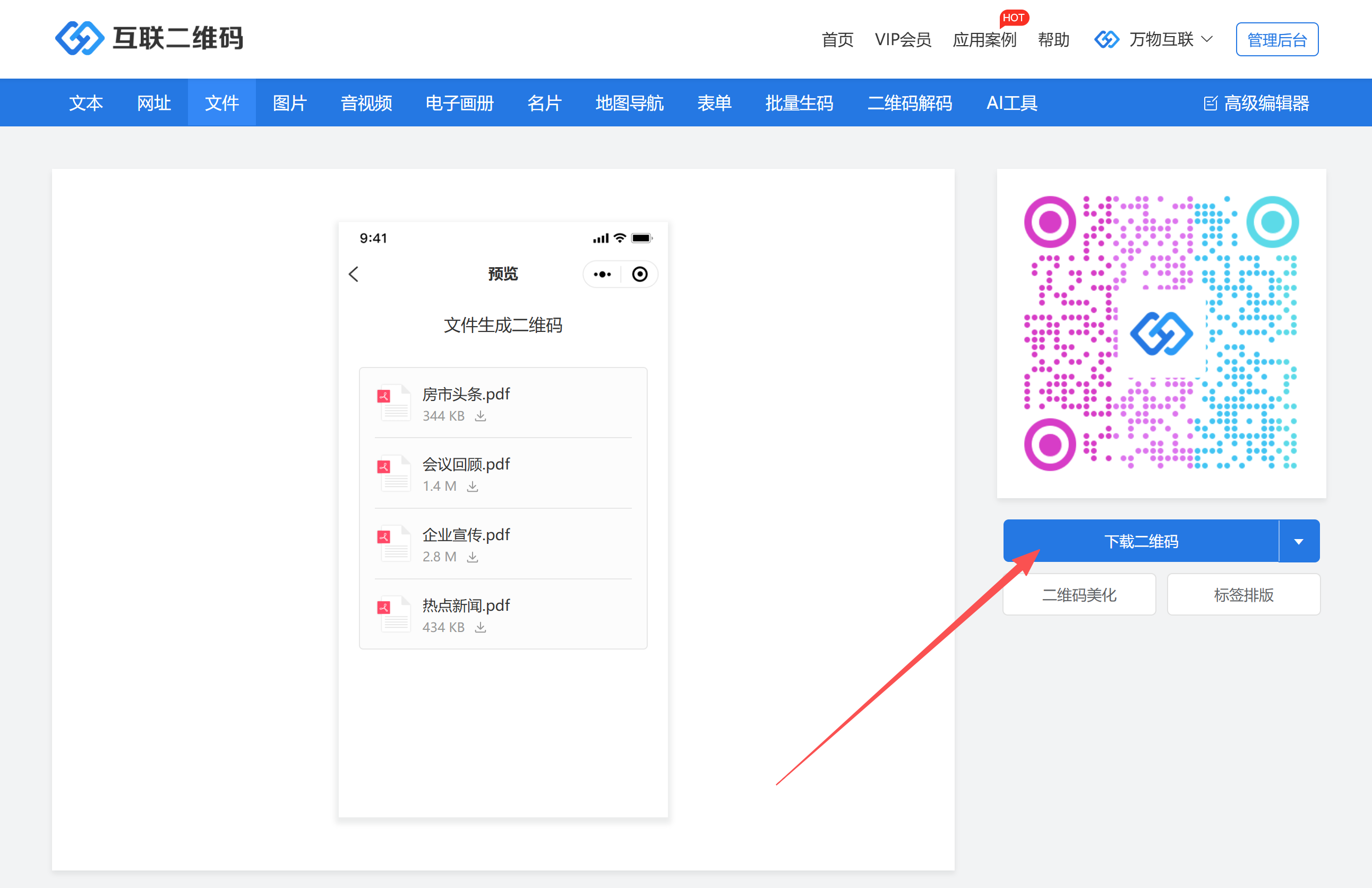The width and height of the screenshot is (1372, 888).
Task: Click the 标签排版 button
Action: pos(1244,594)
